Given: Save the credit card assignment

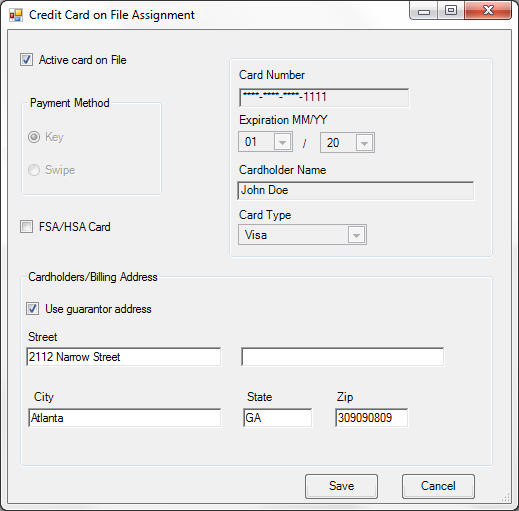Looking at the screenshot, I should pos(341,486).
